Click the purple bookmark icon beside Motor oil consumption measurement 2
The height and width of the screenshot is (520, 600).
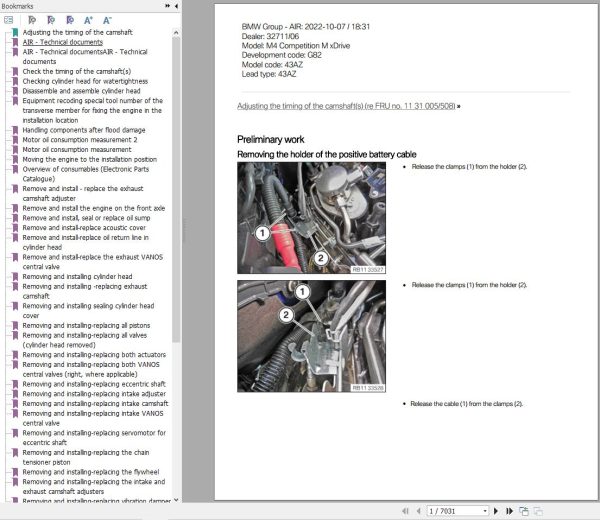click(15, 140)
